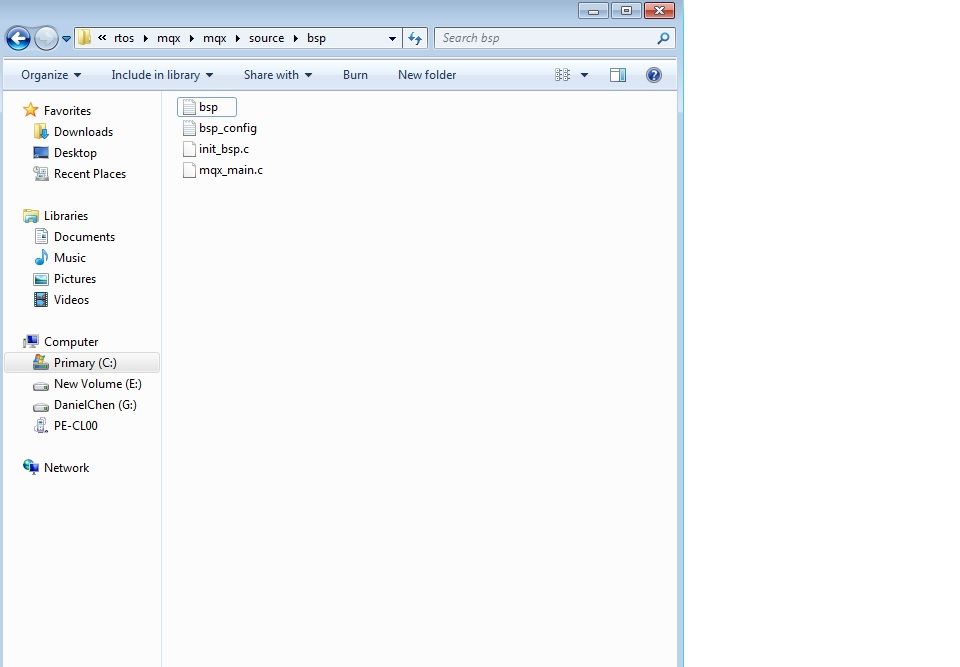
Task: Select Libraries in navigation pane
Action: click(x=66, y=216)
